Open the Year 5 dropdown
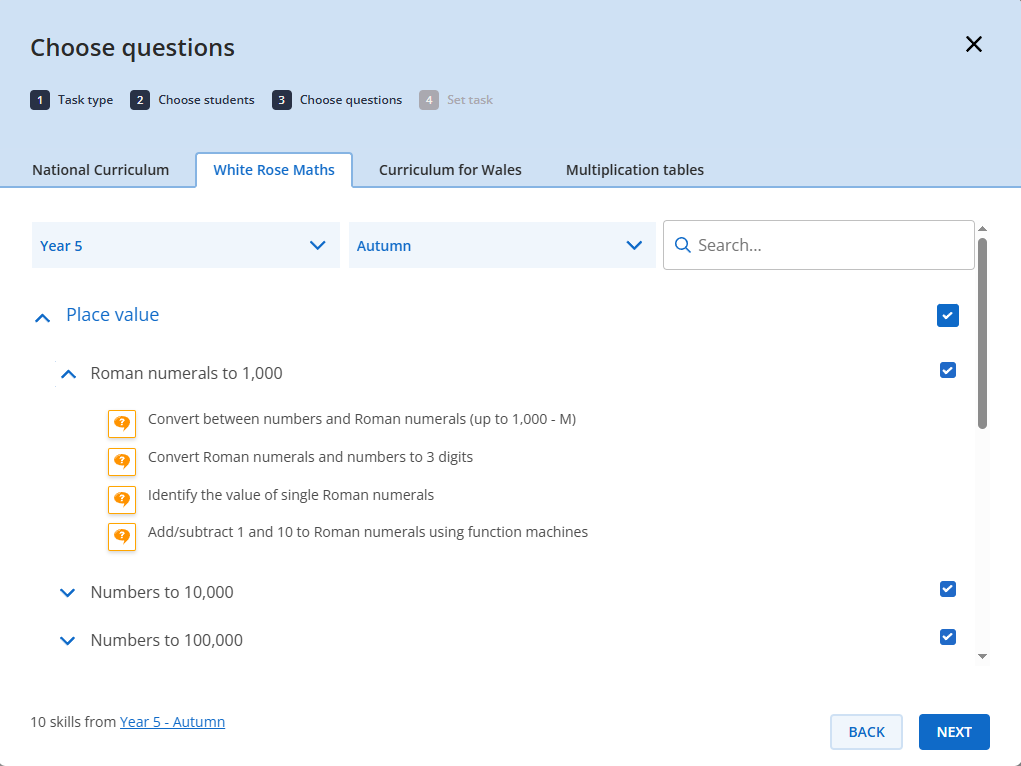This screenshot has width=1021, height=766. pyautogui.click(x=185, y=246)
